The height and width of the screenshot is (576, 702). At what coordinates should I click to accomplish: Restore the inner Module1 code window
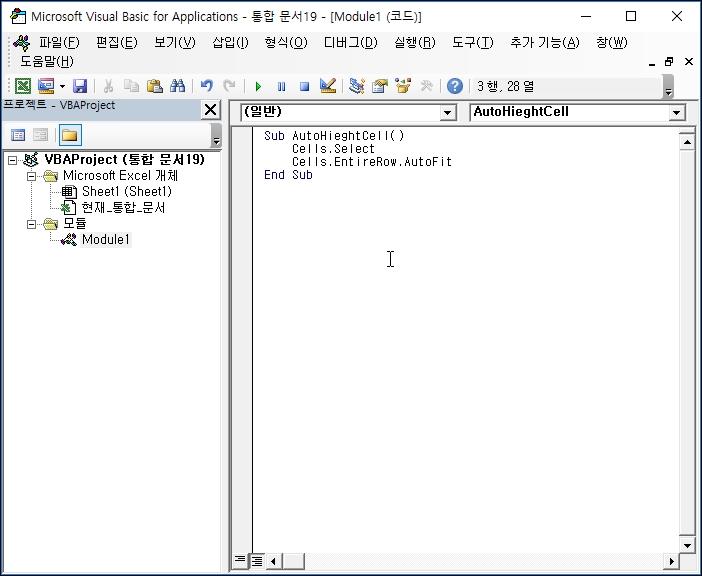[x=669, y=61]
